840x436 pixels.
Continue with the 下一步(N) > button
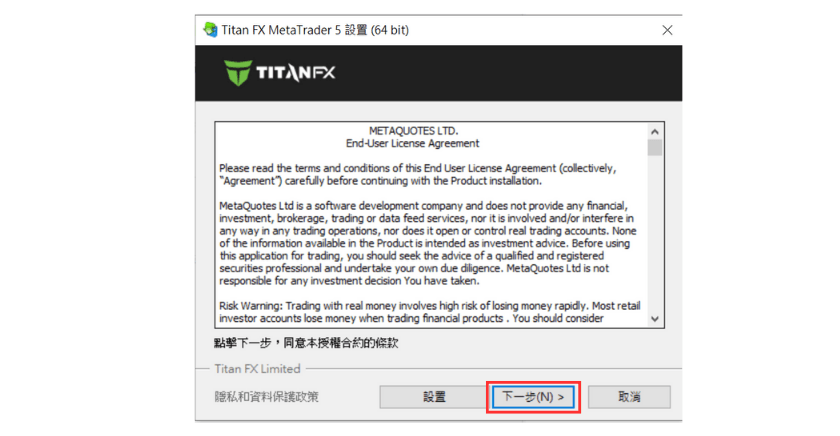click(534, 397)
